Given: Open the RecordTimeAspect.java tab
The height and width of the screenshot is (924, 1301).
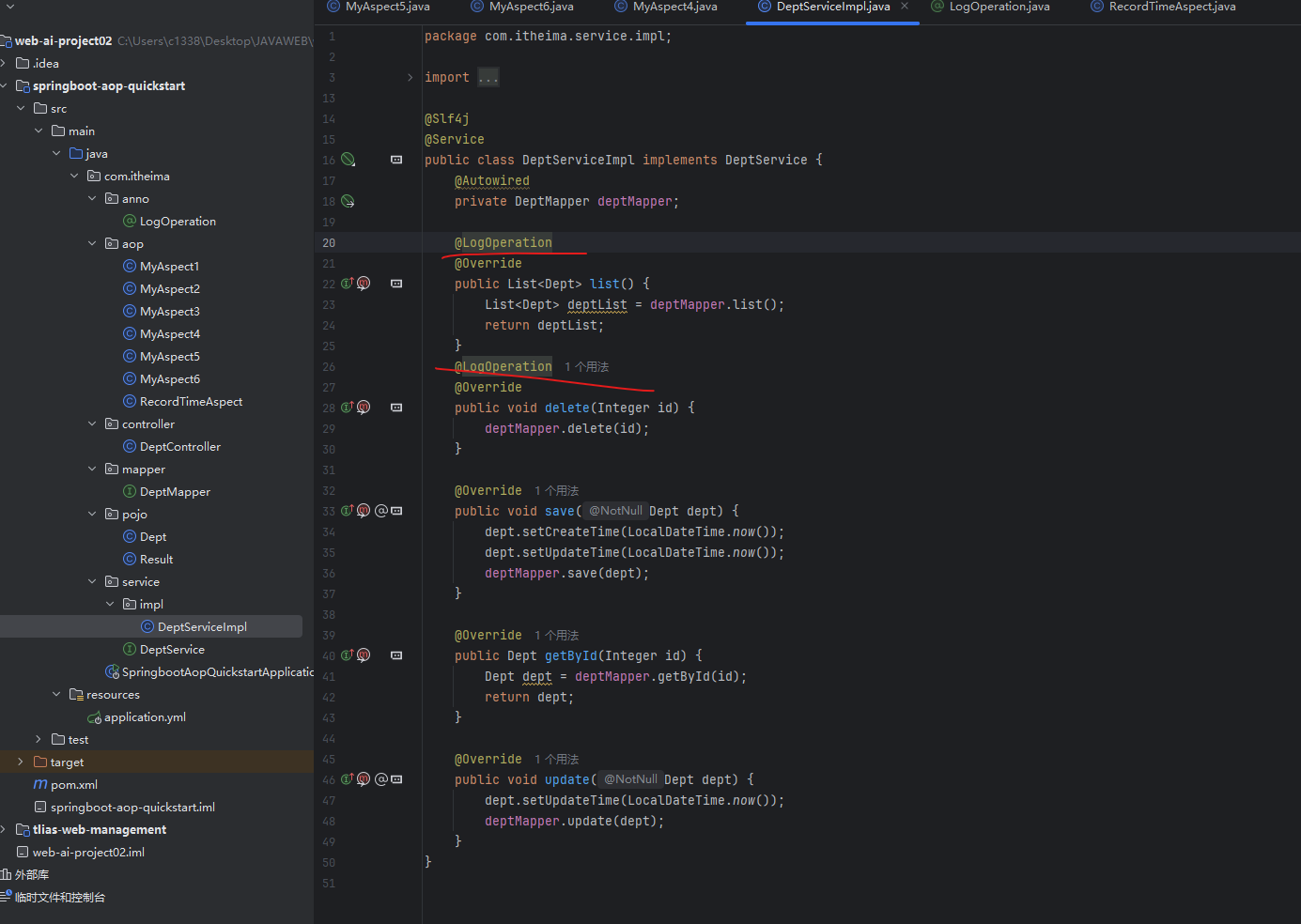Looking at the screenshot, I should [1163, 7].
